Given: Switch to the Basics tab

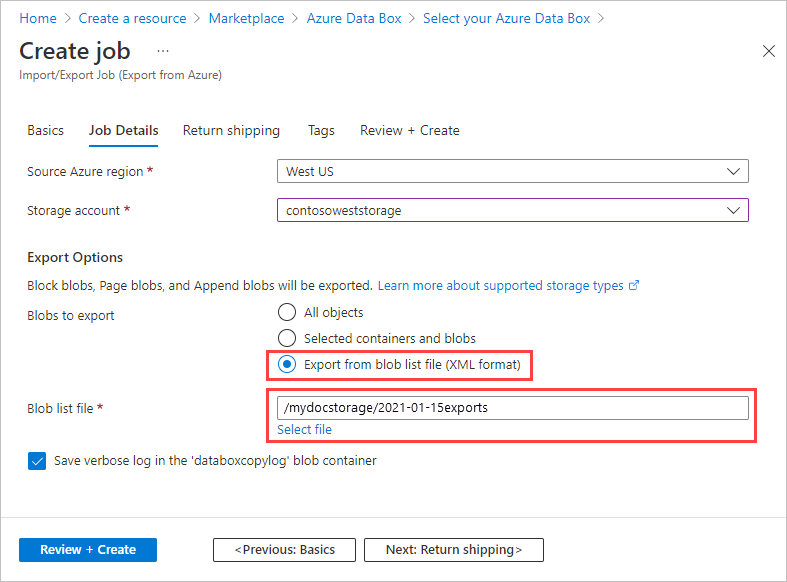Looking at the screenshot, I should coord(45,130).
